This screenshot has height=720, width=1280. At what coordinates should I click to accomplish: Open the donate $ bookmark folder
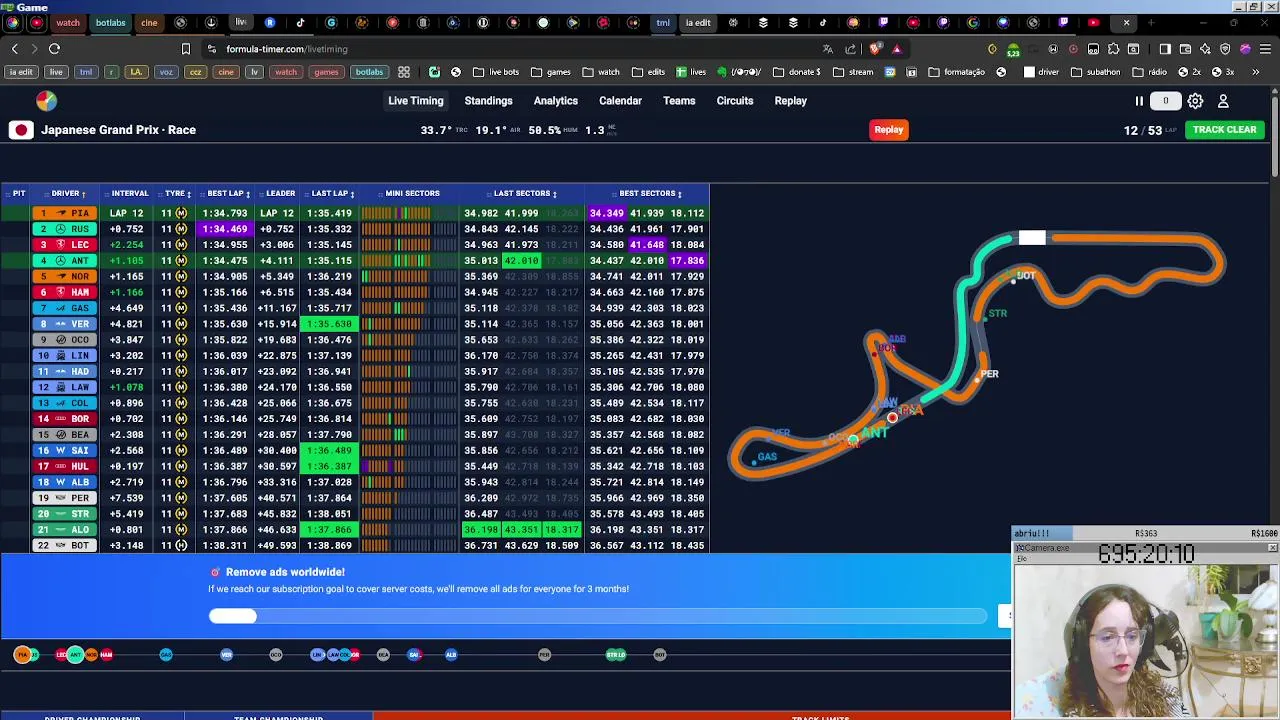[x=797, y=72]
